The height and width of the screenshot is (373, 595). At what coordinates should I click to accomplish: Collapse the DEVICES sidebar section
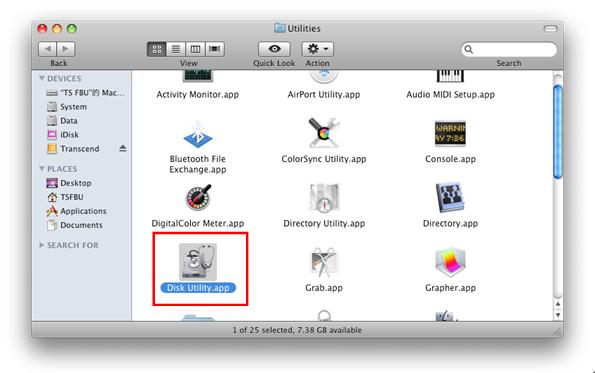[x=42, y=78]
